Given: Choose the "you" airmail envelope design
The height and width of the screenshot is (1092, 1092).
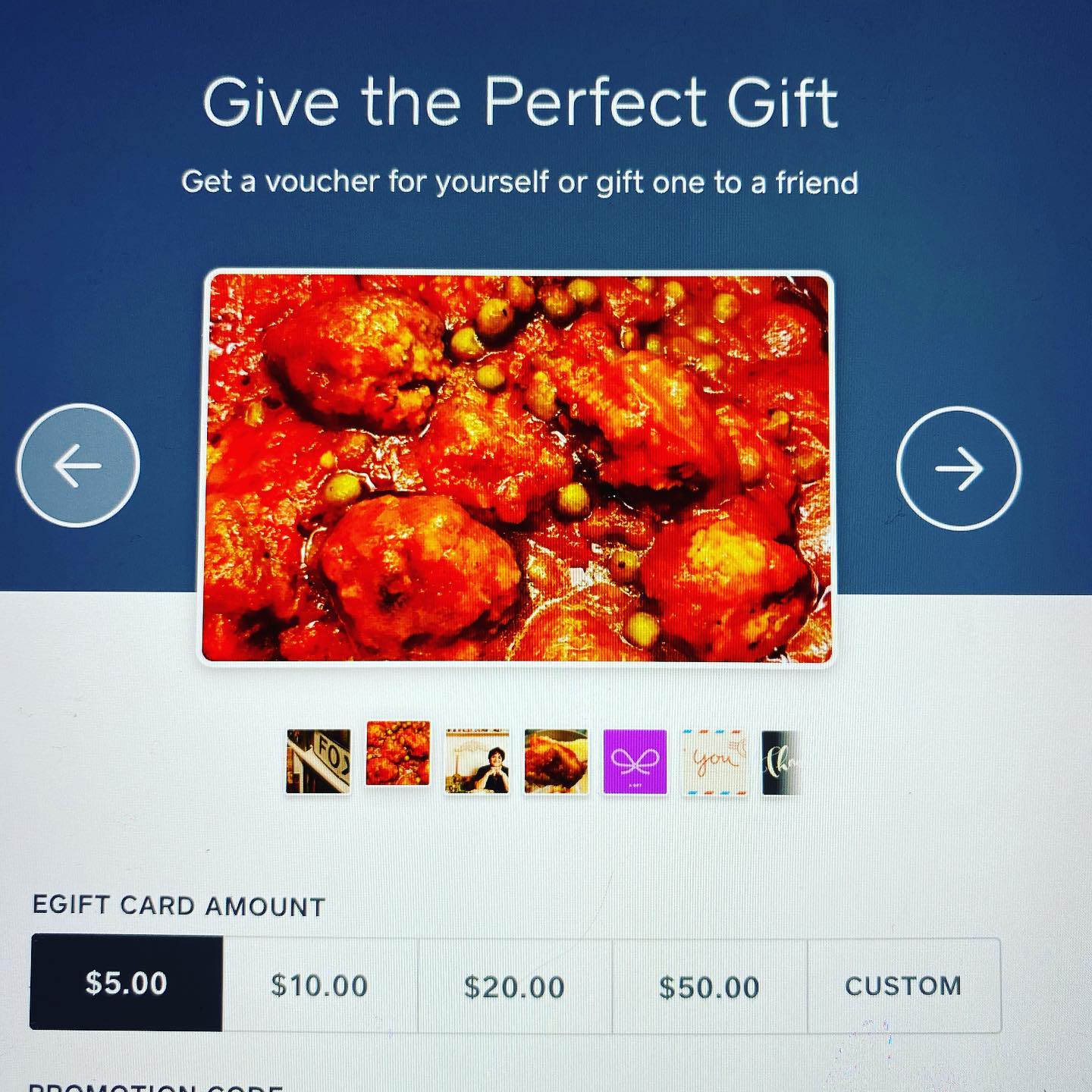Looking at the screenshot, I should 714,762.
